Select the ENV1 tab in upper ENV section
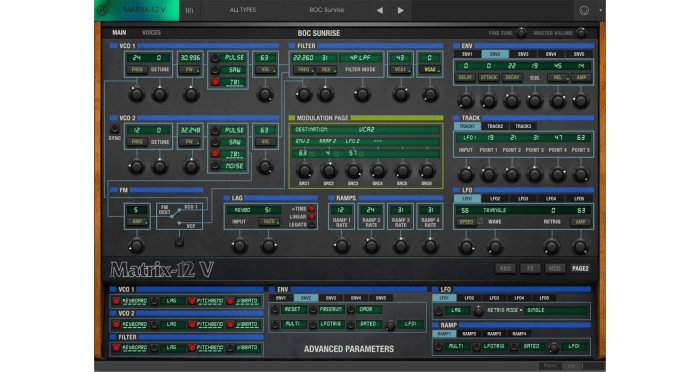Screen dimensions: 700x372 point(467,54)
